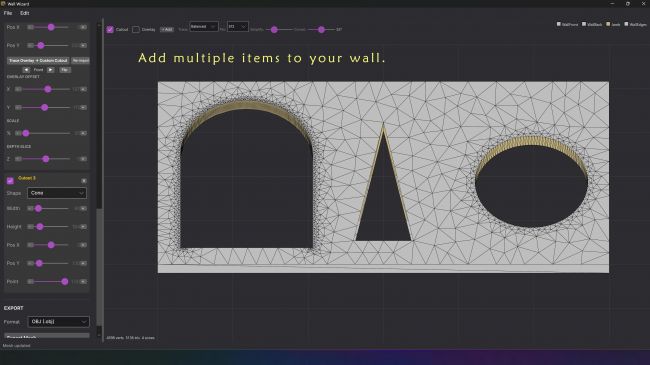The width and height of the screenshot is (650, 365).
Task: Click the Point slider handle
Action: 65,282
